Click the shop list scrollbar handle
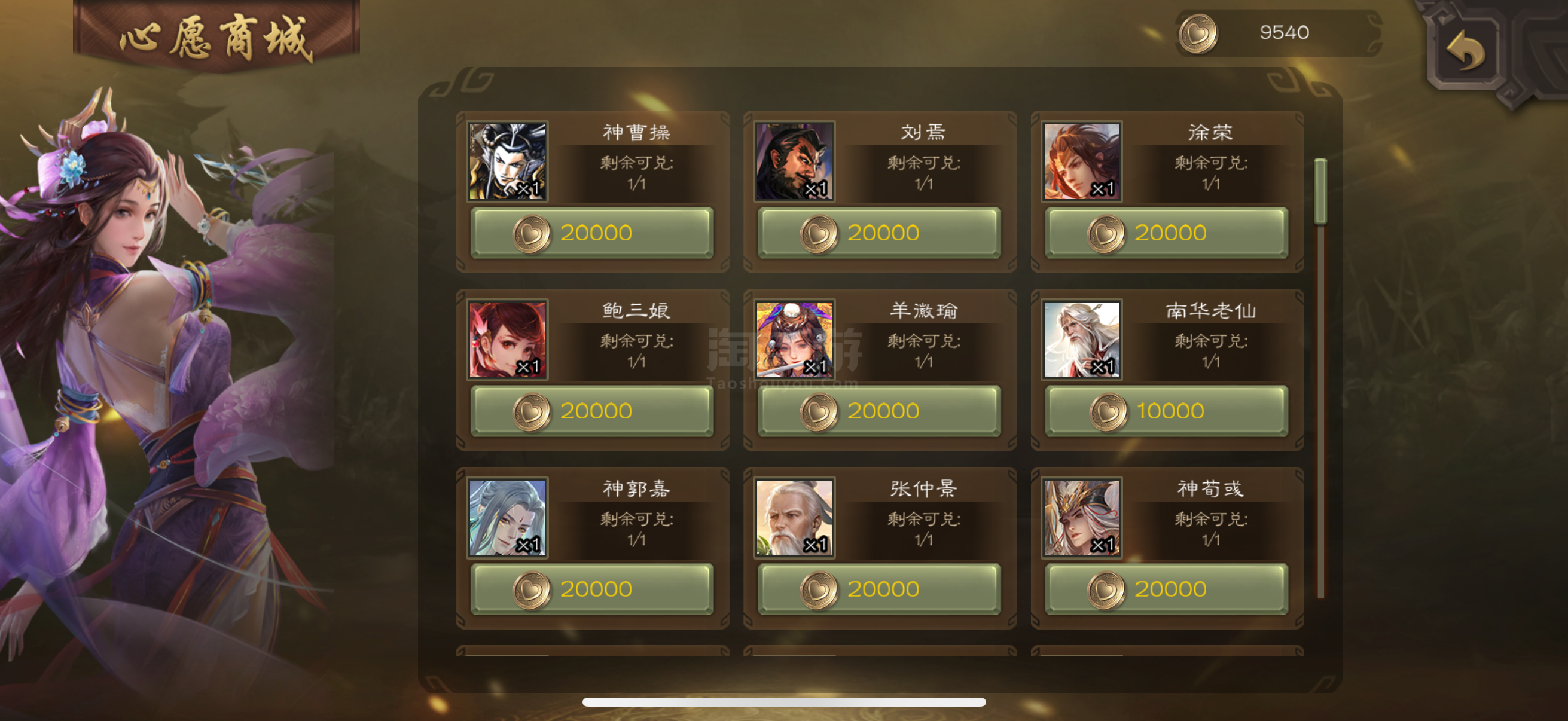 (1320, 192)
